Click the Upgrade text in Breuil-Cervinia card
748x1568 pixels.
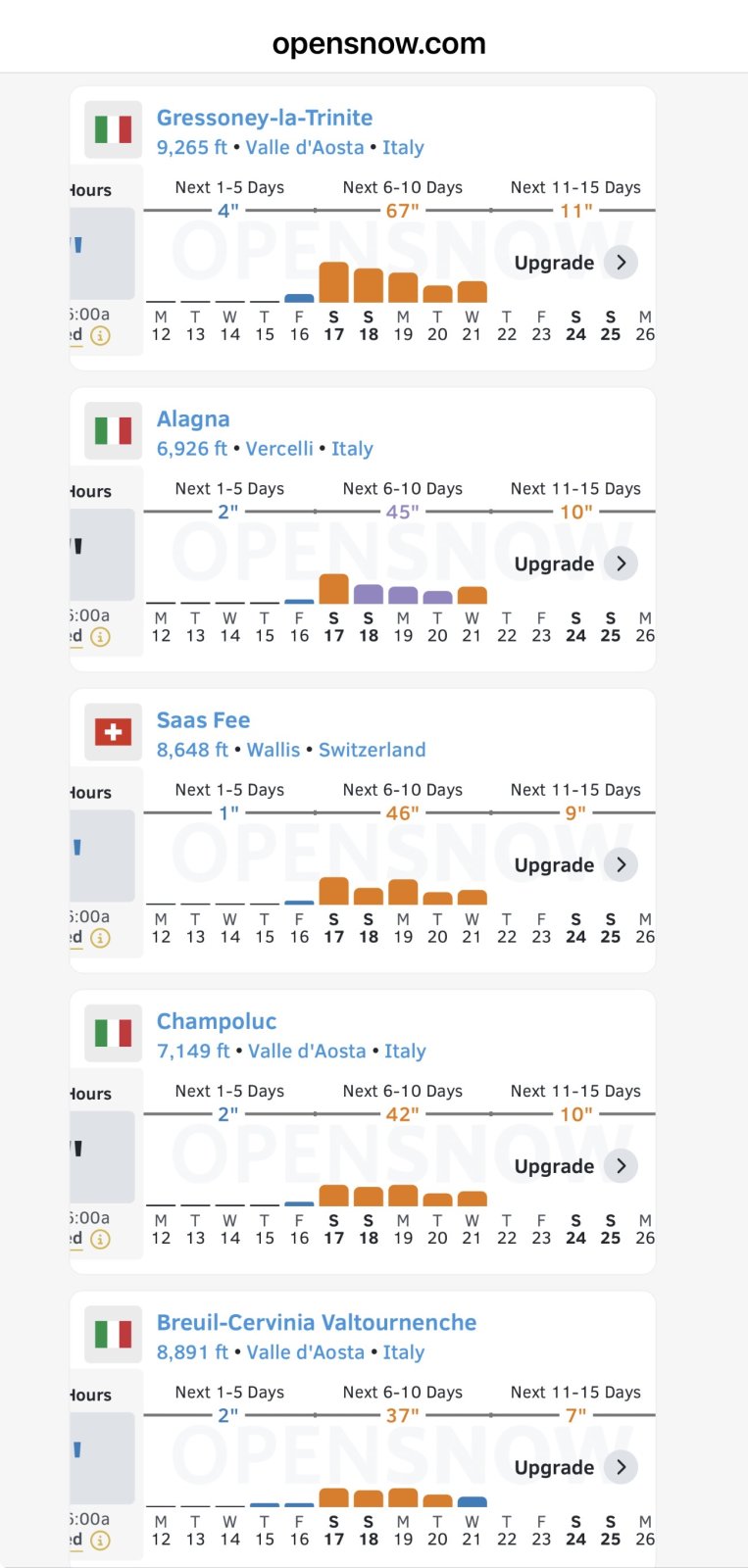[x=554, y=1467]
